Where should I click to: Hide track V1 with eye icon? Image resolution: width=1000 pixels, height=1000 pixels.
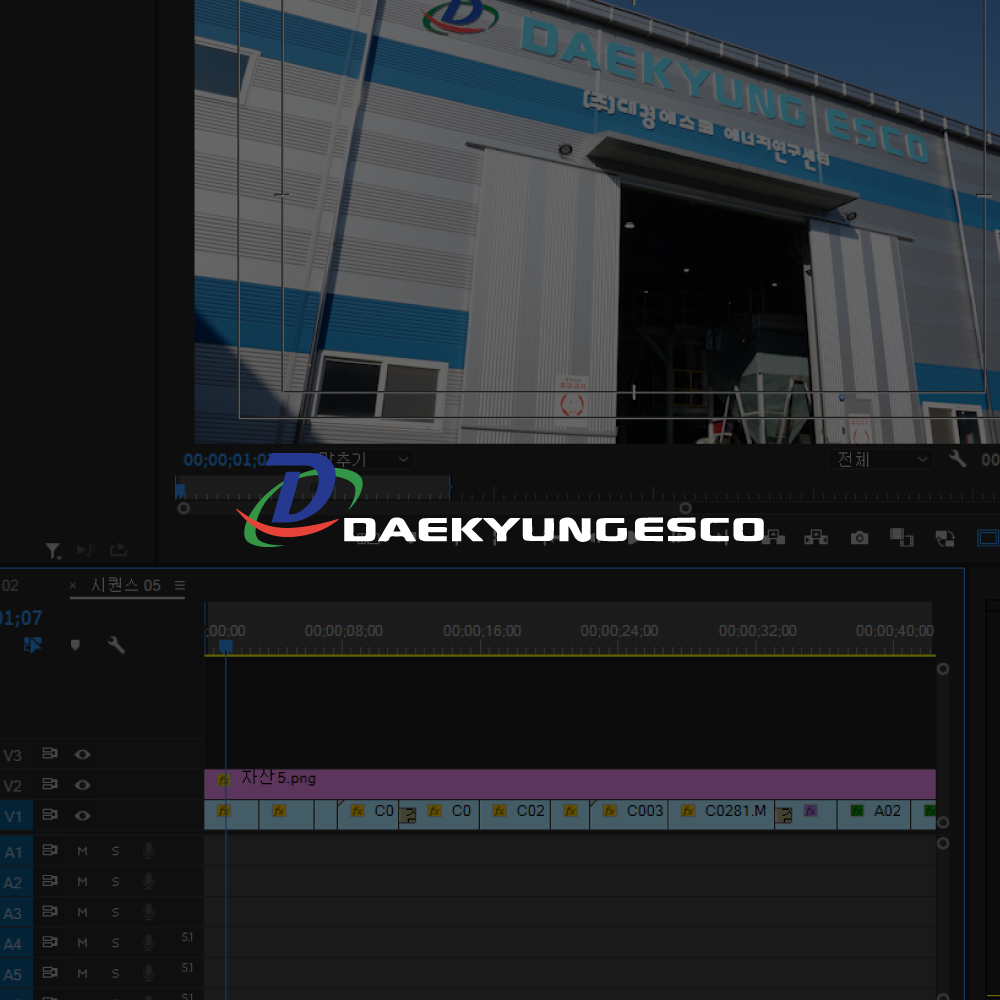click(x=82, y=816)
